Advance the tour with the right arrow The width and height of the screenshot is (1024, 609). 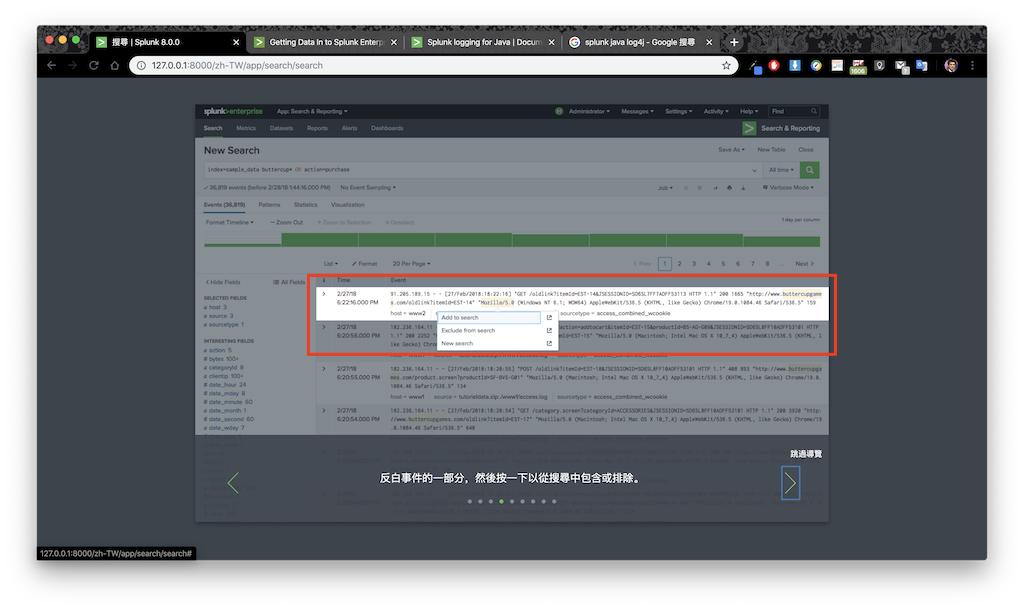coord(790,483)
